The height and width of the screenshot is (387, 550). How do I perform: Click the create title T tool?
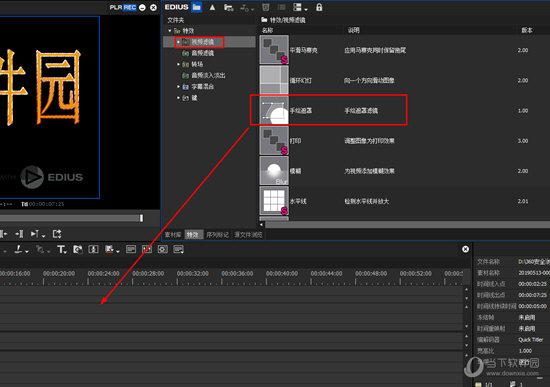[x=62, y=249]
